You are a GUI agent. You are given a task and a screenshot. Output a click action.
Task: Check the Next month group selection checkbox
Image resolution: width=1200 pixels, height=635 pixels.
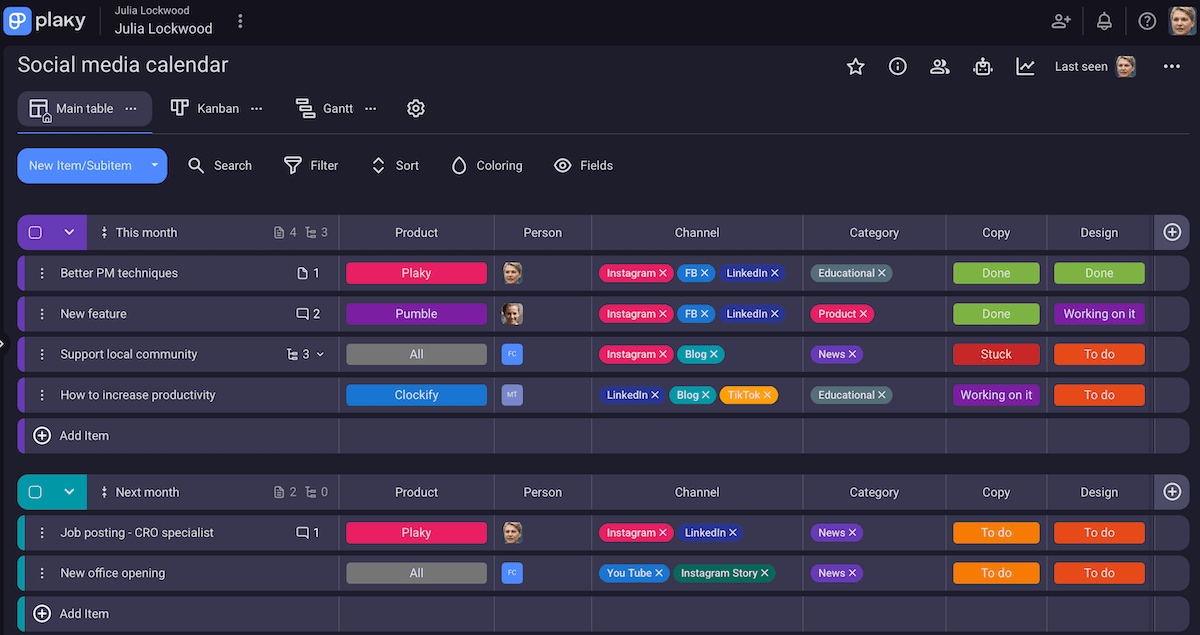pyautogui.click(x=37, y=492)
